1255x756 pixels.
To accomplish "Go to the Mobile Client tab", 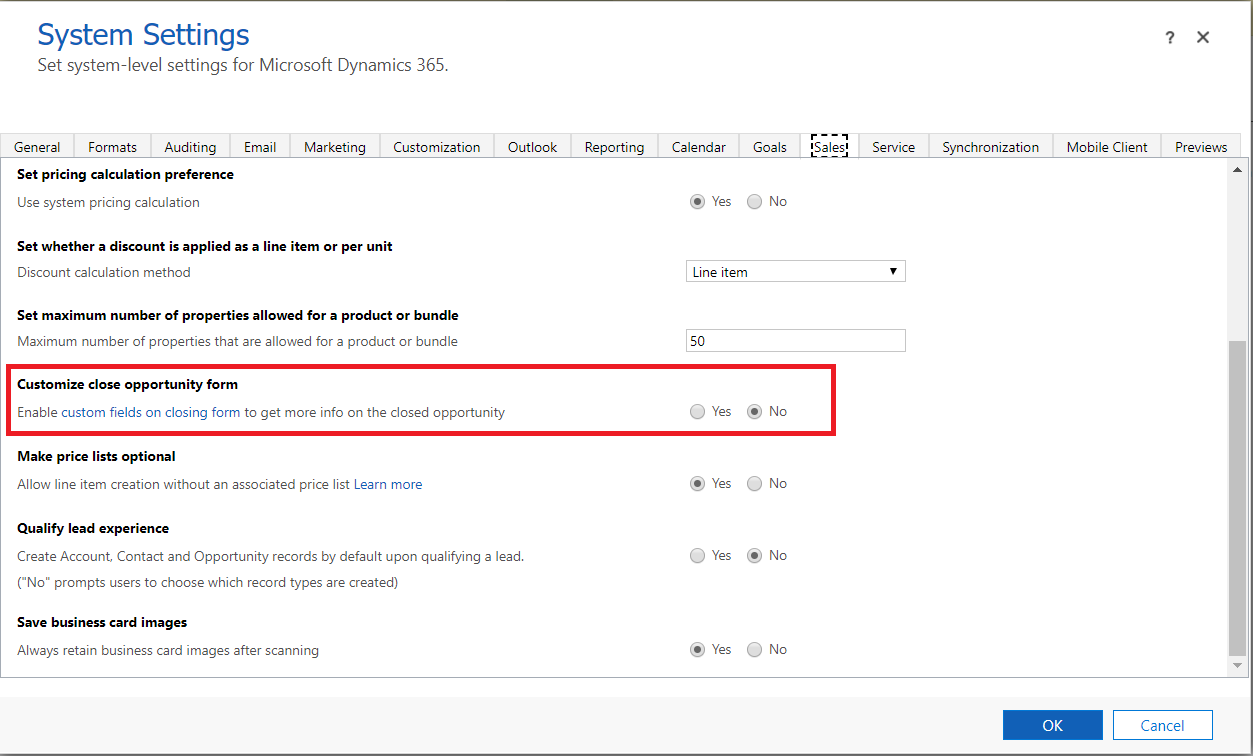I will [x=1107, y=147].
